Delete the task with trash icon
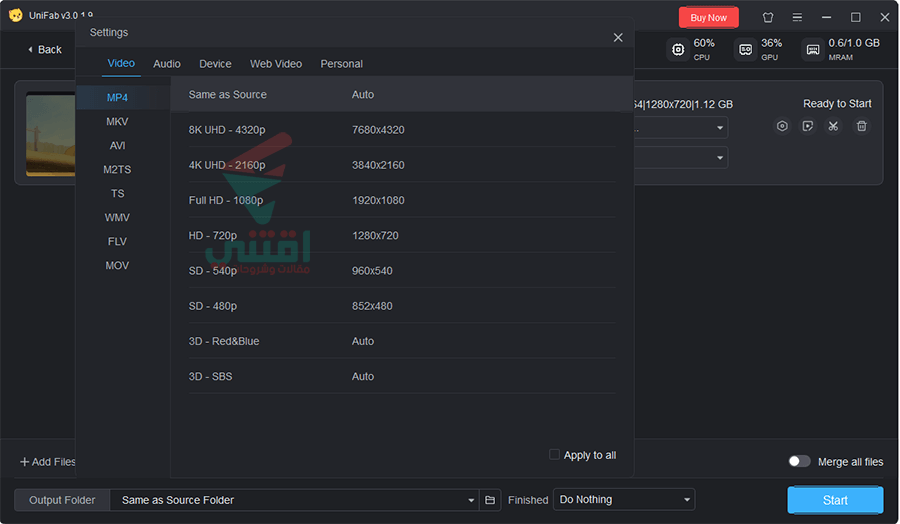Image resolution: width=900 pixels, height=524 pixels. point(862,126)
